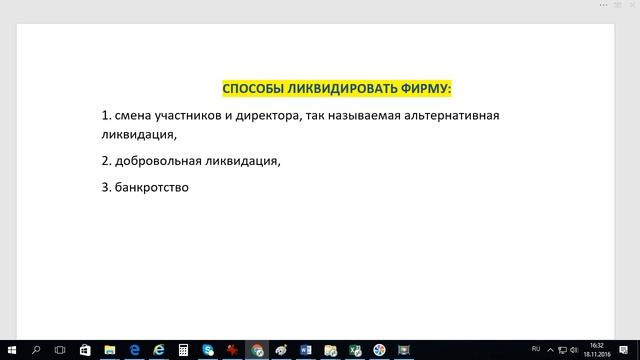Click the line '2. добровольная ликвидация,'

click(x=191, y=161)
